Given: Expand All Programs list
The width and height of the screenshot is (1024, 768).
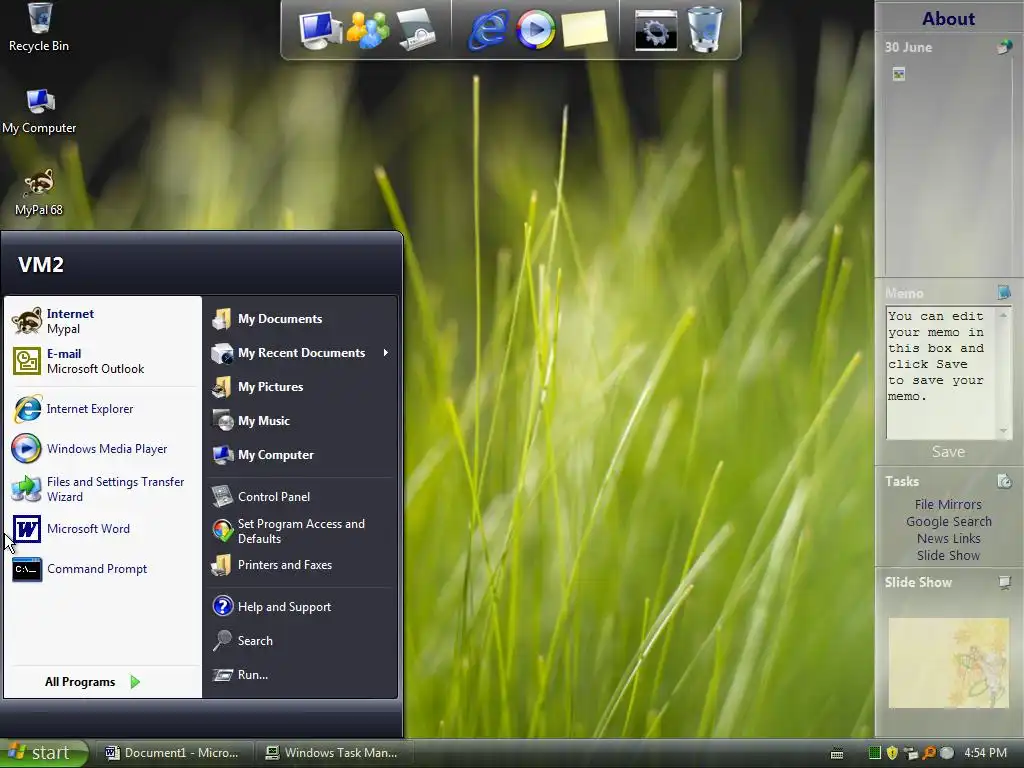Looking at the screenshot, I should (92, 682).
